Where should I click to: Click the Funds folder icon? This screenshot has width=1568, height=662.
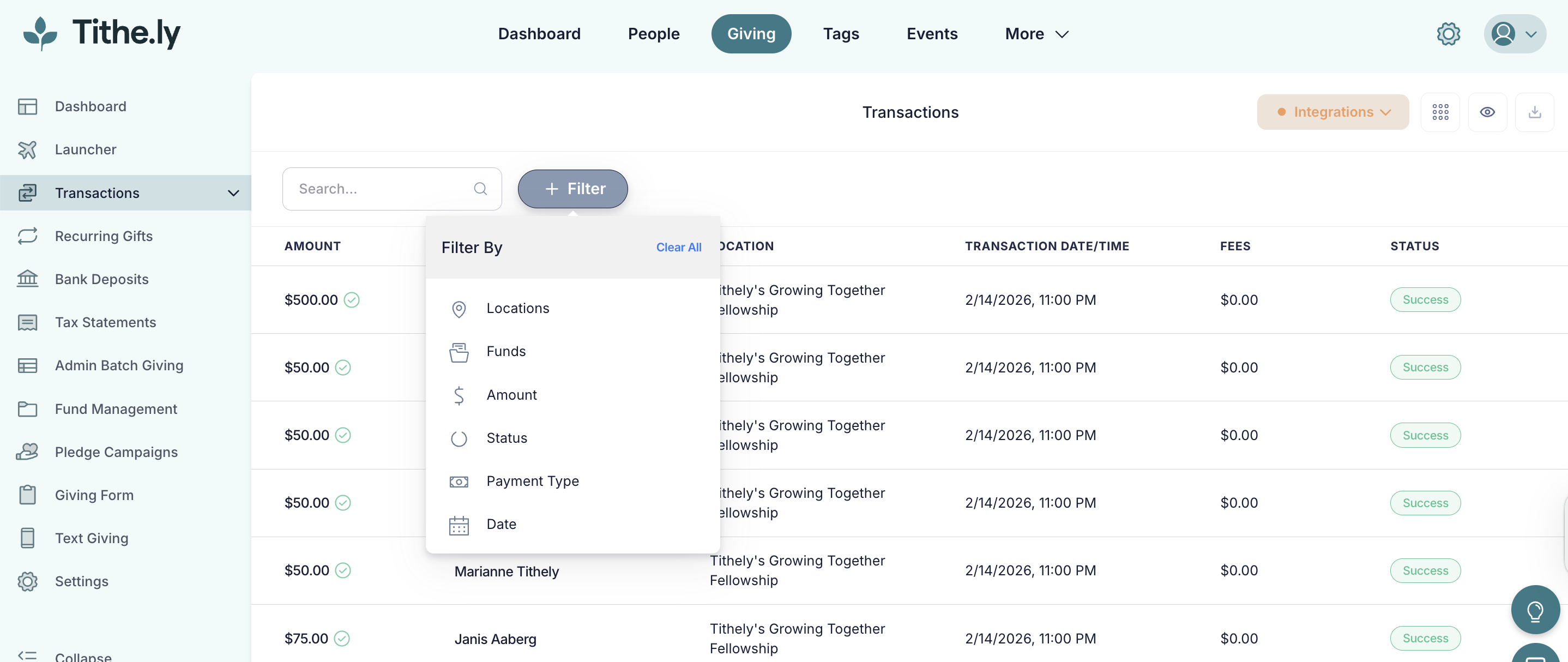click(x=459, y=352)
